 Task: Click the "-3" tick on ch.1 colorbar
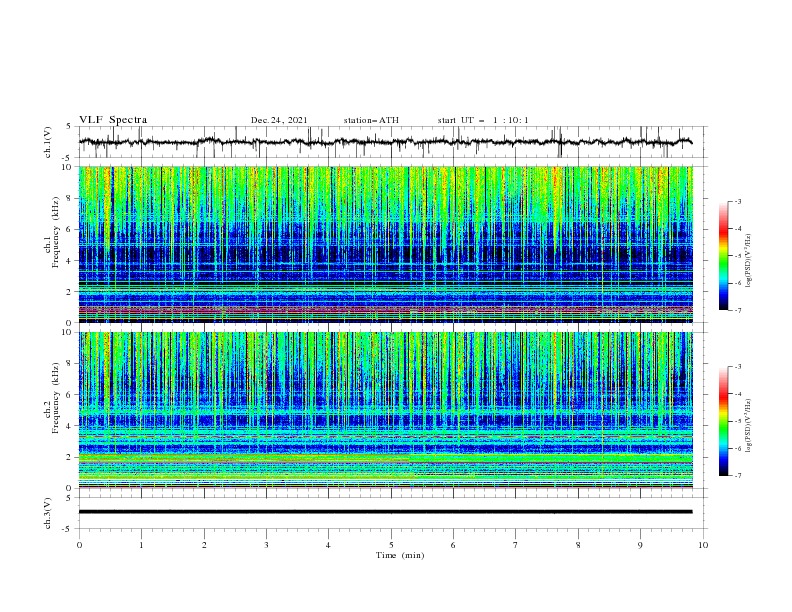(x=737, y=201)
